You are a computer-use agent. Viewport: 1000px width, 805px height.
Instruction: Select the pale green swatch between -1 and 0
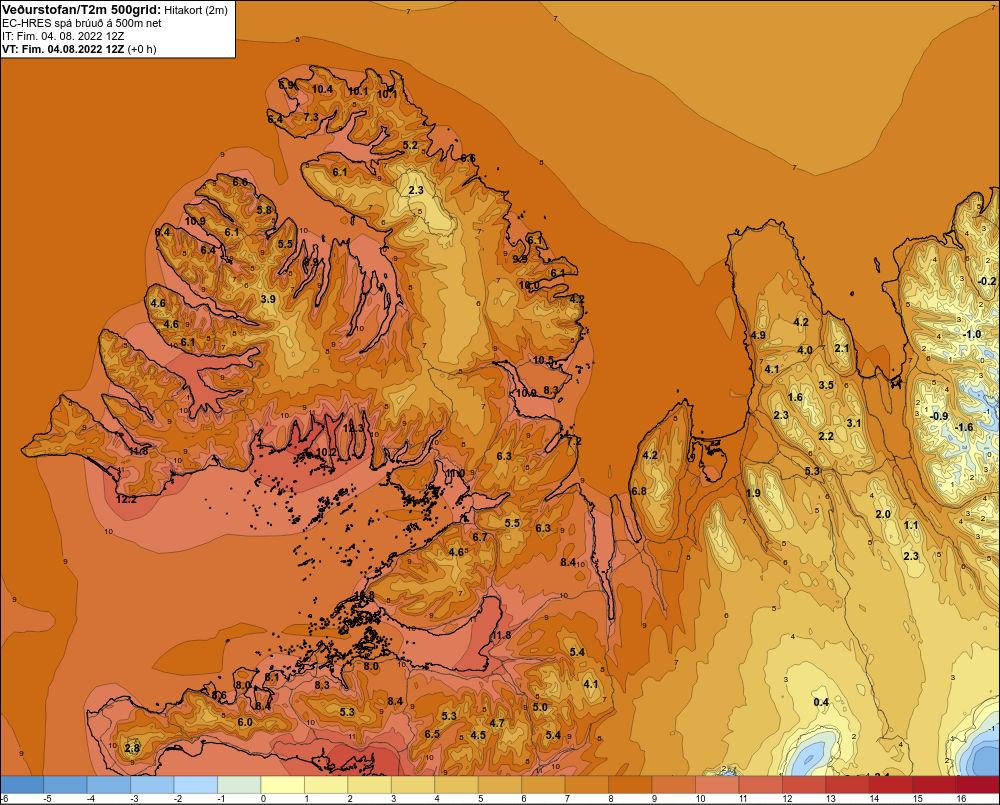pyautogui.click(x=239, y=784)
